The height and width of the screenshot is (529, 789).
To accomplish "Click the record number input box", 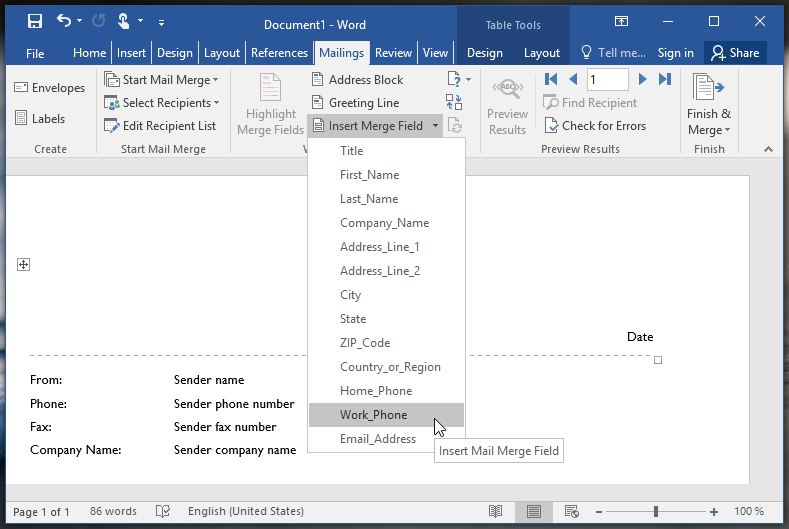I will click(608, 79).
